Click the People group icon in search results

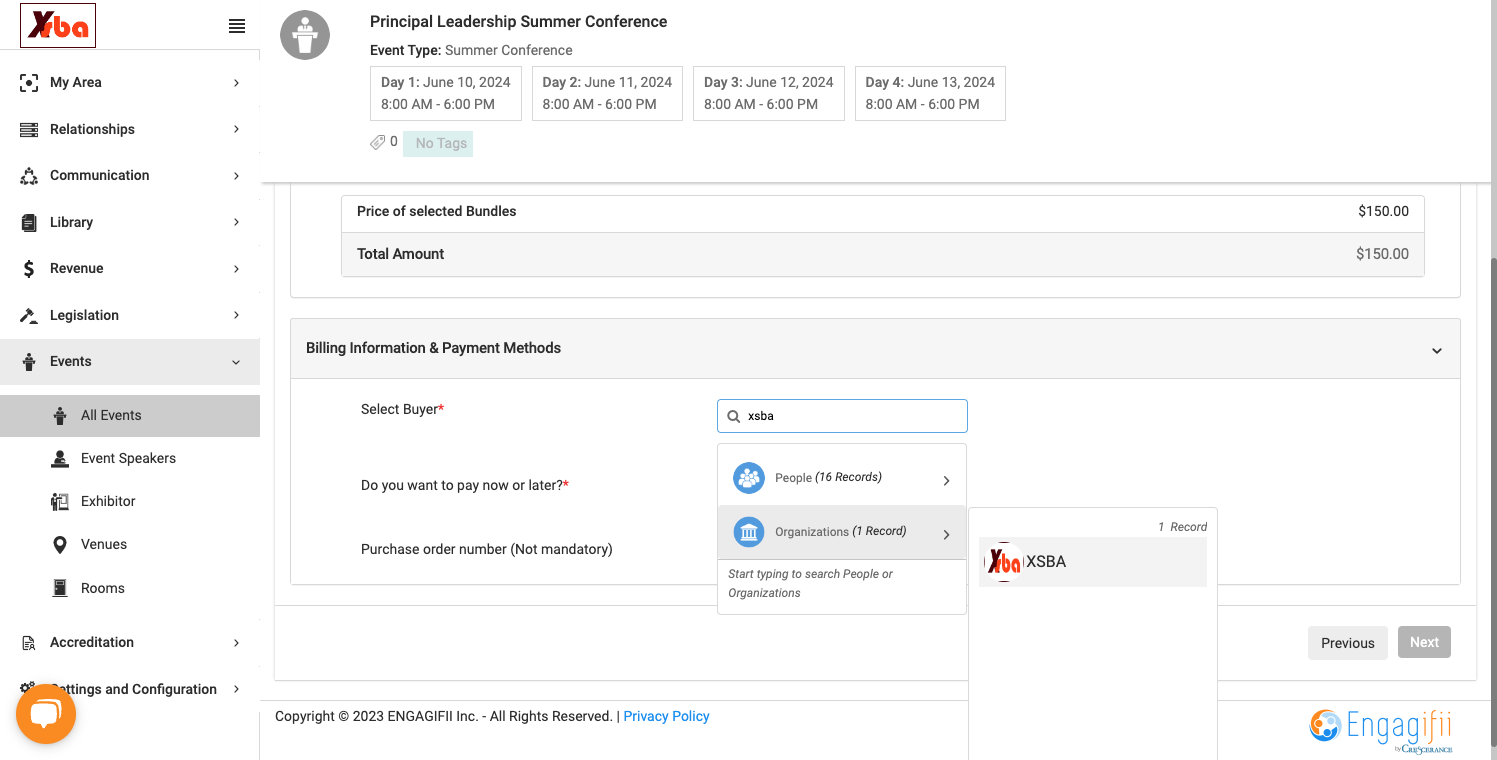(749, 478)
